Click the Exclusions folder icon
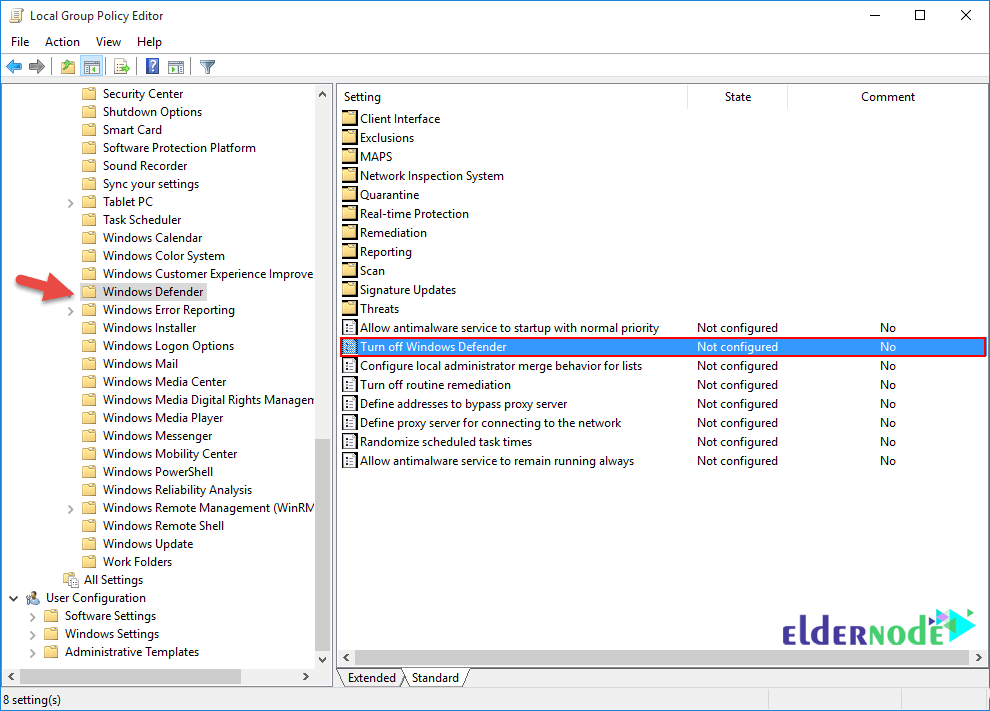 (x=350, y=137)
